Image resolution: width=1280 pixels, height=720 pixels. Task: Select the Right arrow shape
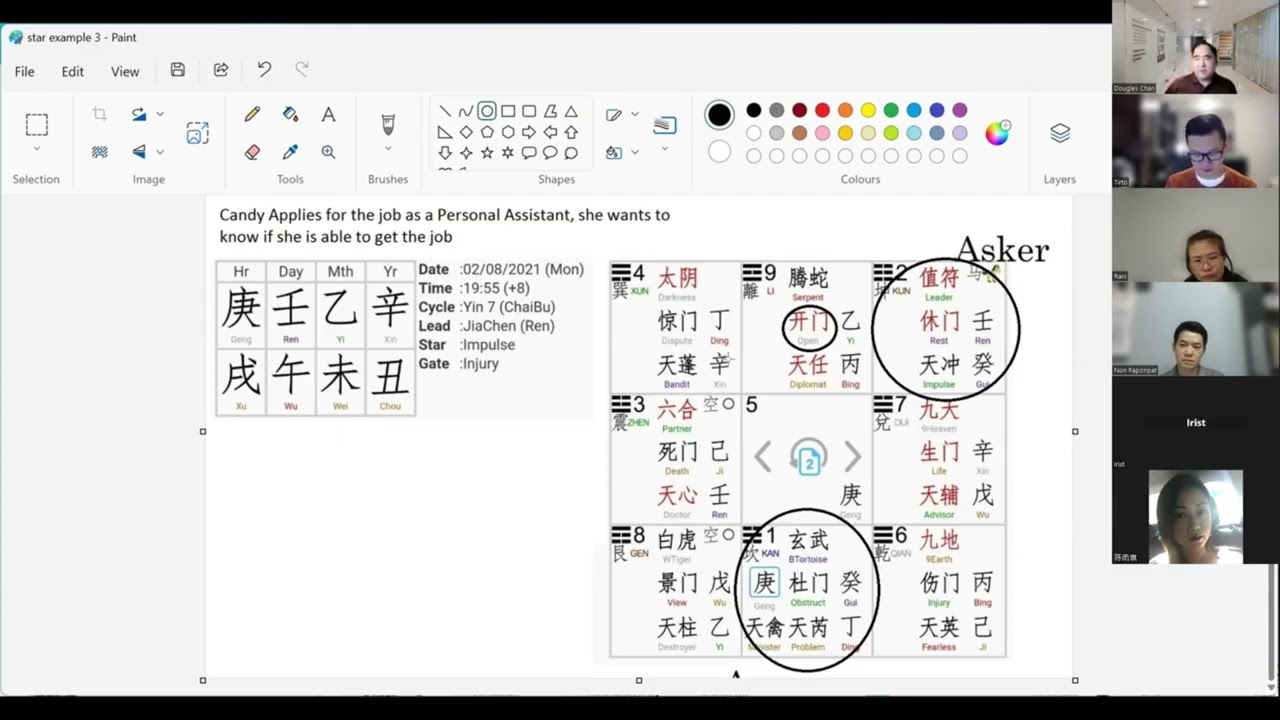[x=529, y=132]
